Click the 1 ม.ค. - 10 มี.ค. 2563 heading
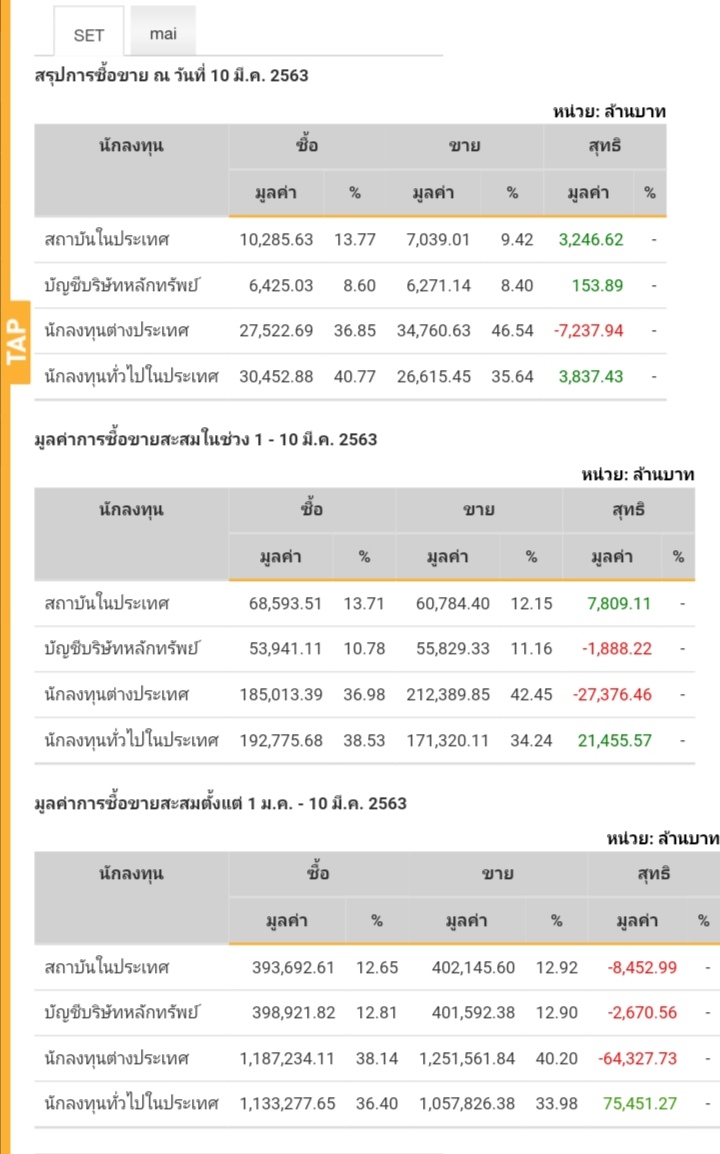The width and height of the screenshot is (720, 1154). [220, 803]
